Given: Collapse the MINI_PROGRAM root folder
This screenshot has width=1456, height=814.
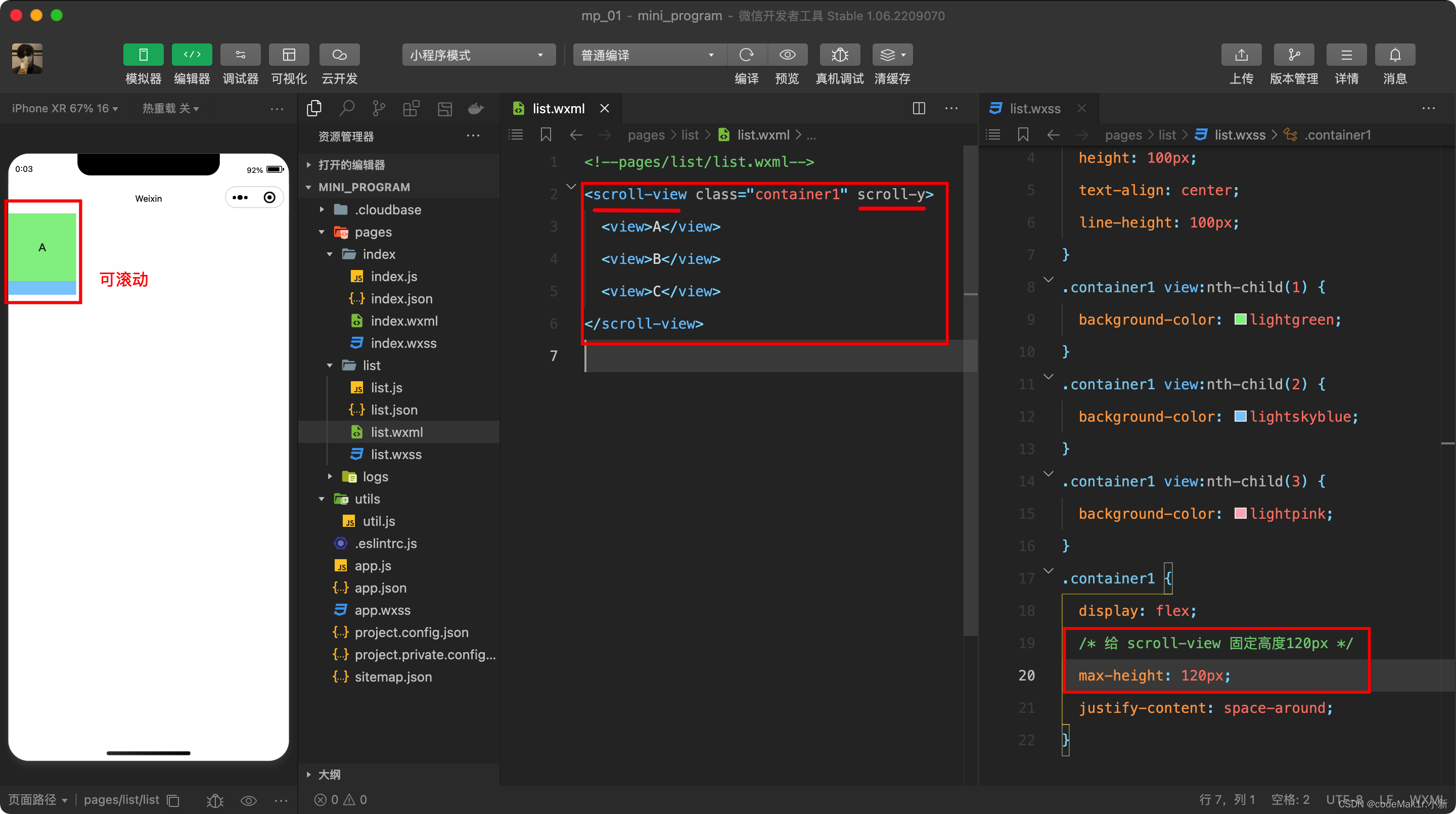Looking at the screenshot, I should (x=399, y=187).
